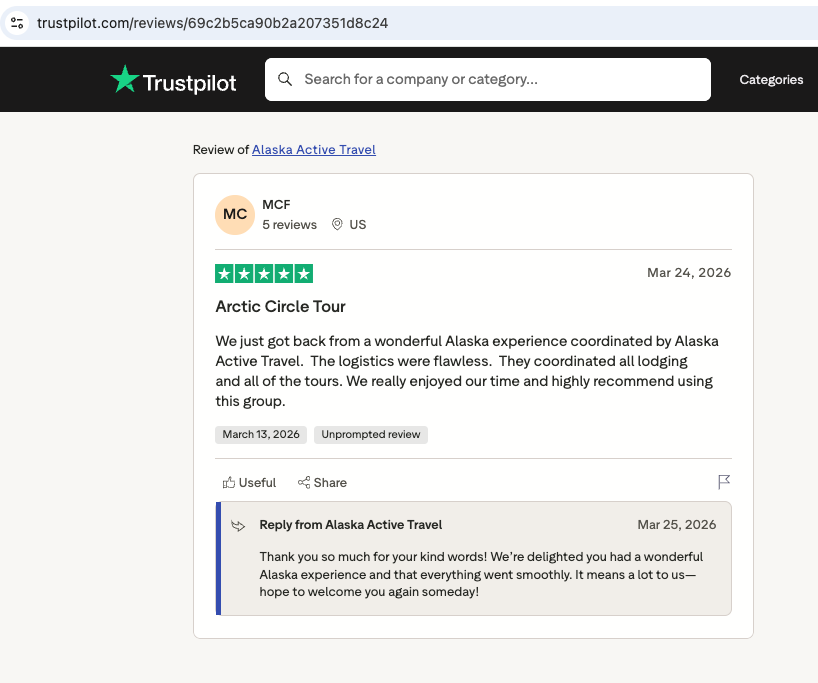The width and height of the screenshot is (818, 683).
Task: Mark the review as Useful
Action: pos(249,483)
